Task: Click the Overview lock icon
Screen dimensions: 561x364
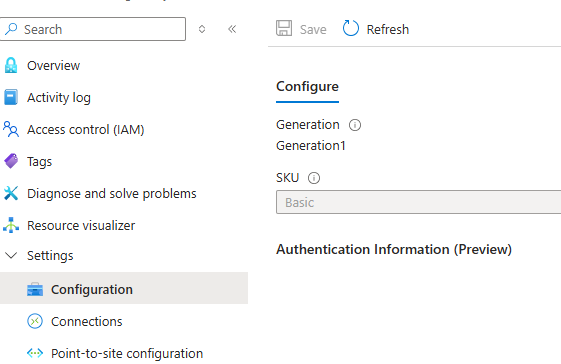Action: [x=11, y=65]
